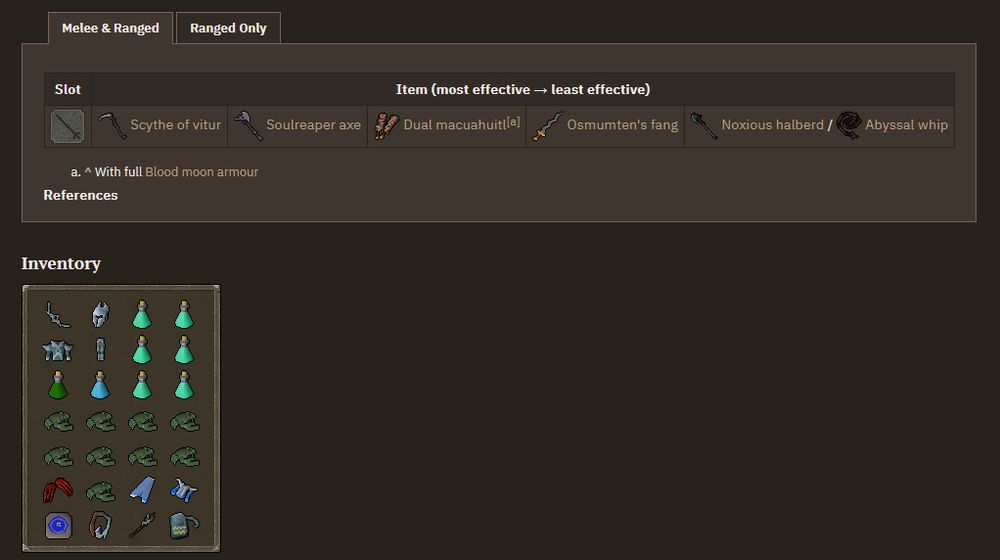Viewport: 1000px width, 560px height.
Task: Open the Ranged Only tab
Action: pos(228,28)
